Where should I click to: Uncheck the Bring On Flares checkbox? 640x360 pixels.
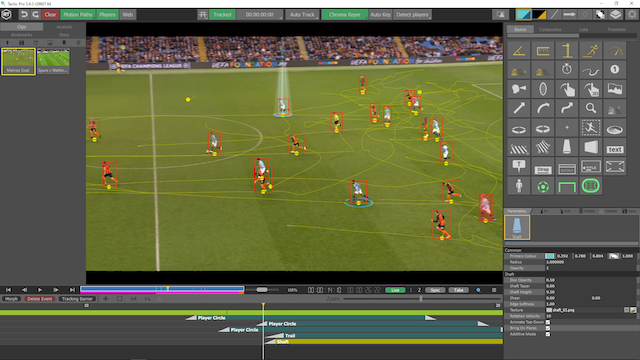coord(548,328)
